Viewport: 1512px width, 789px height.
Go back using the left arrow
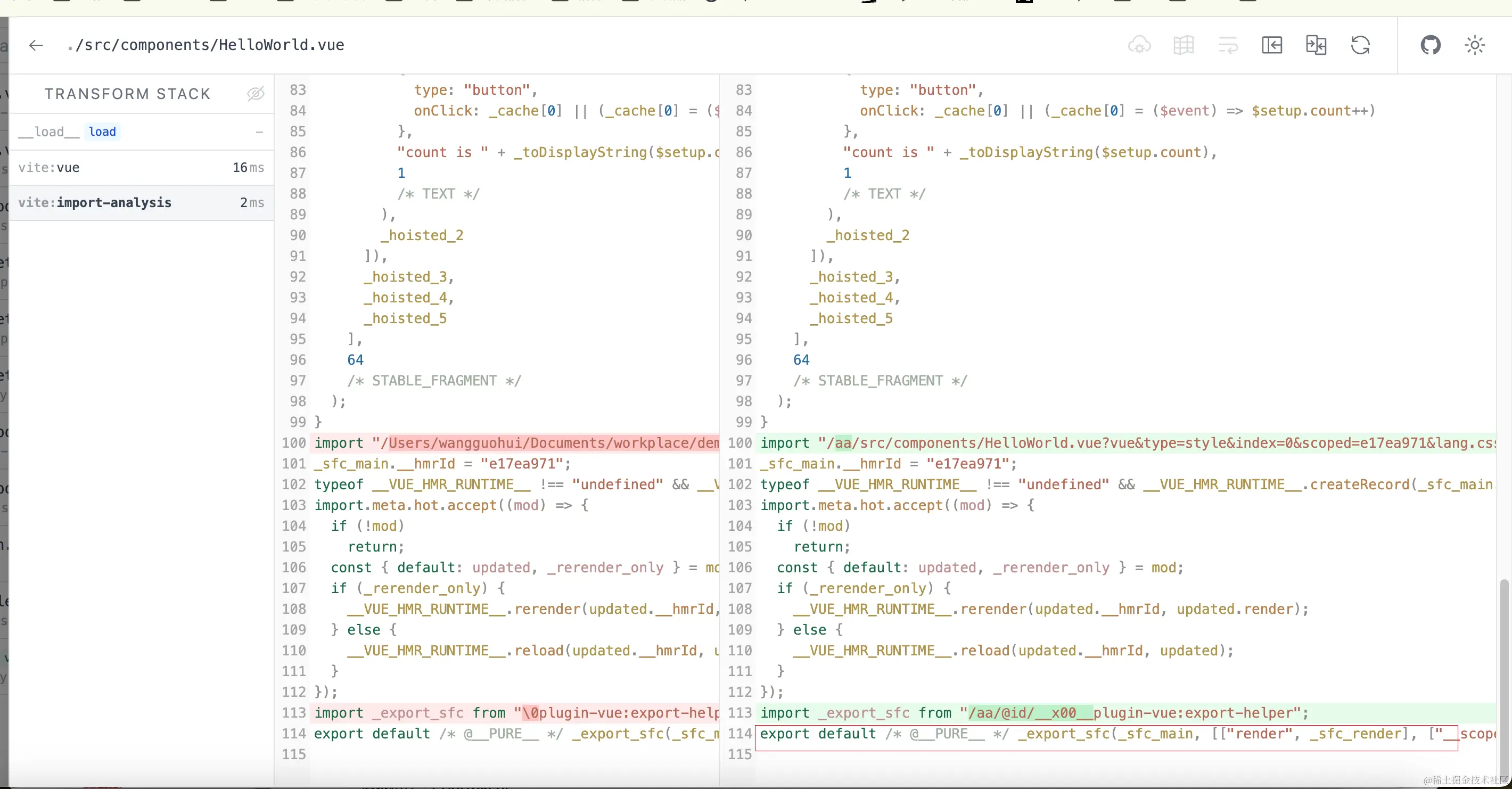pyautogui.click(x=36, y=45)
